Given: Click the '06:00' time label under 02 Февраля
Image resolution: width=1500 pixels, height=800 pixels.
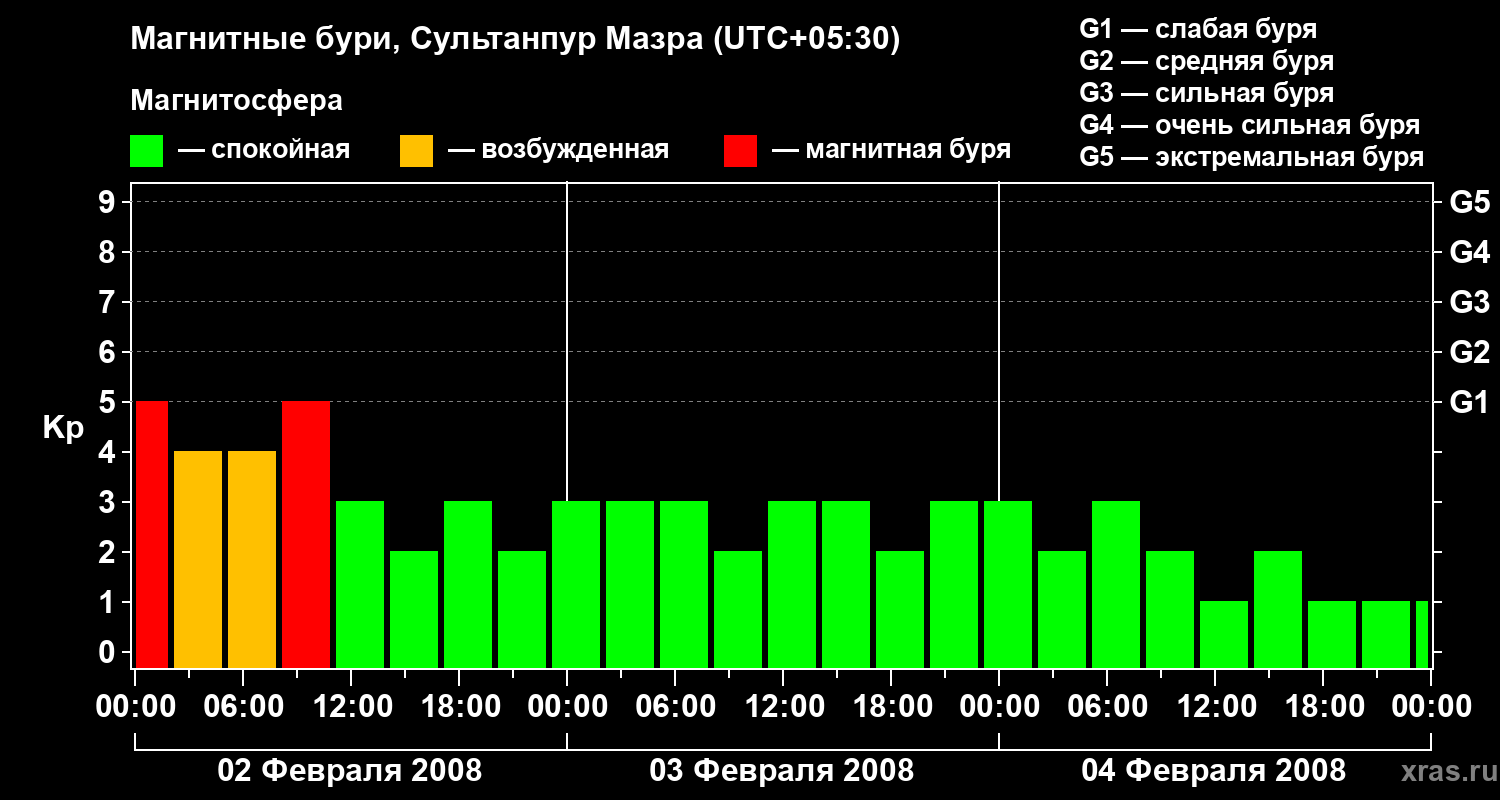Looking at the screenshot, I should click(x=243, y=707).
